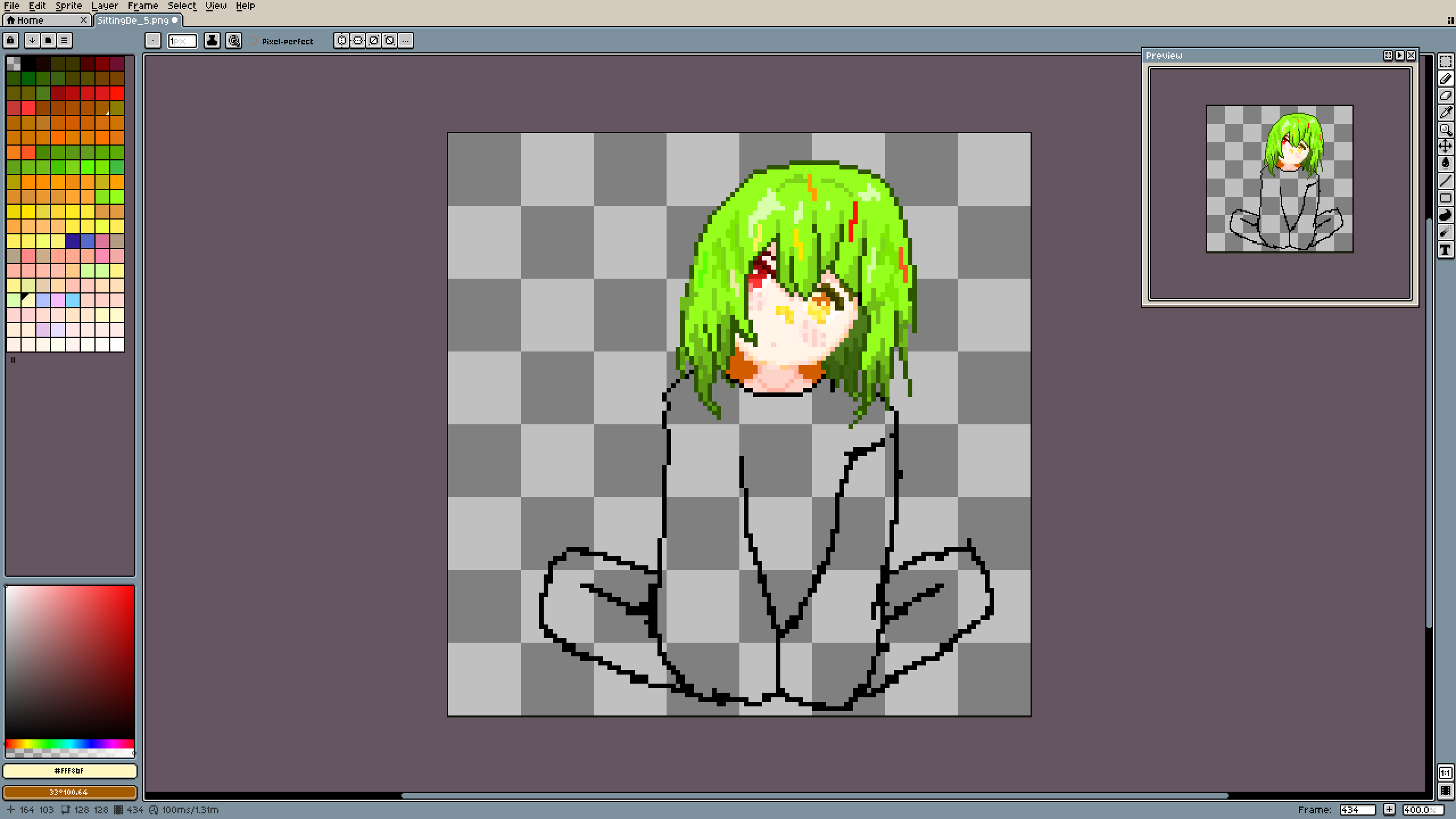The width and height of the screenshot is (1456, 819).
Task: Open the View menu
Action: 216,6
